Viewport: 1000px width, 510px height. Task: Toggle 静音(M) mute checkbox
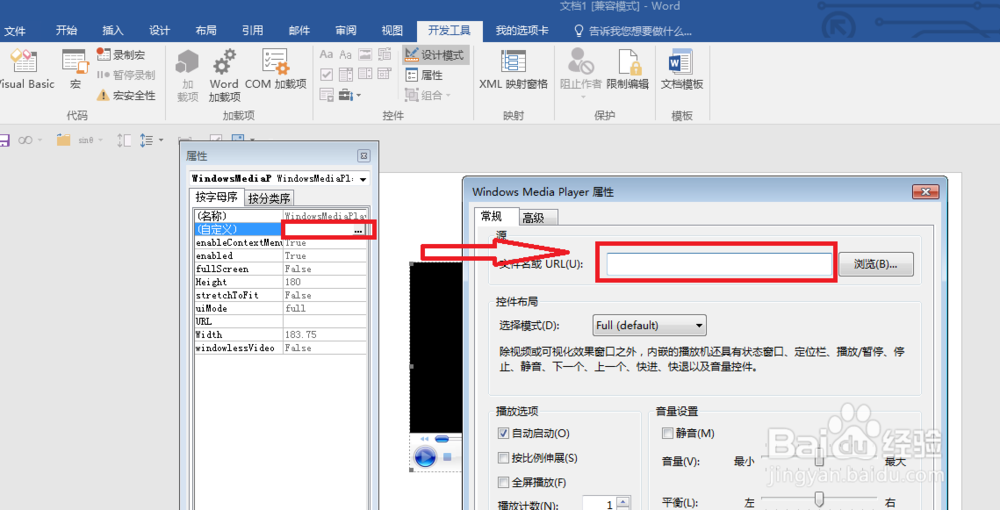click(668, 434)
